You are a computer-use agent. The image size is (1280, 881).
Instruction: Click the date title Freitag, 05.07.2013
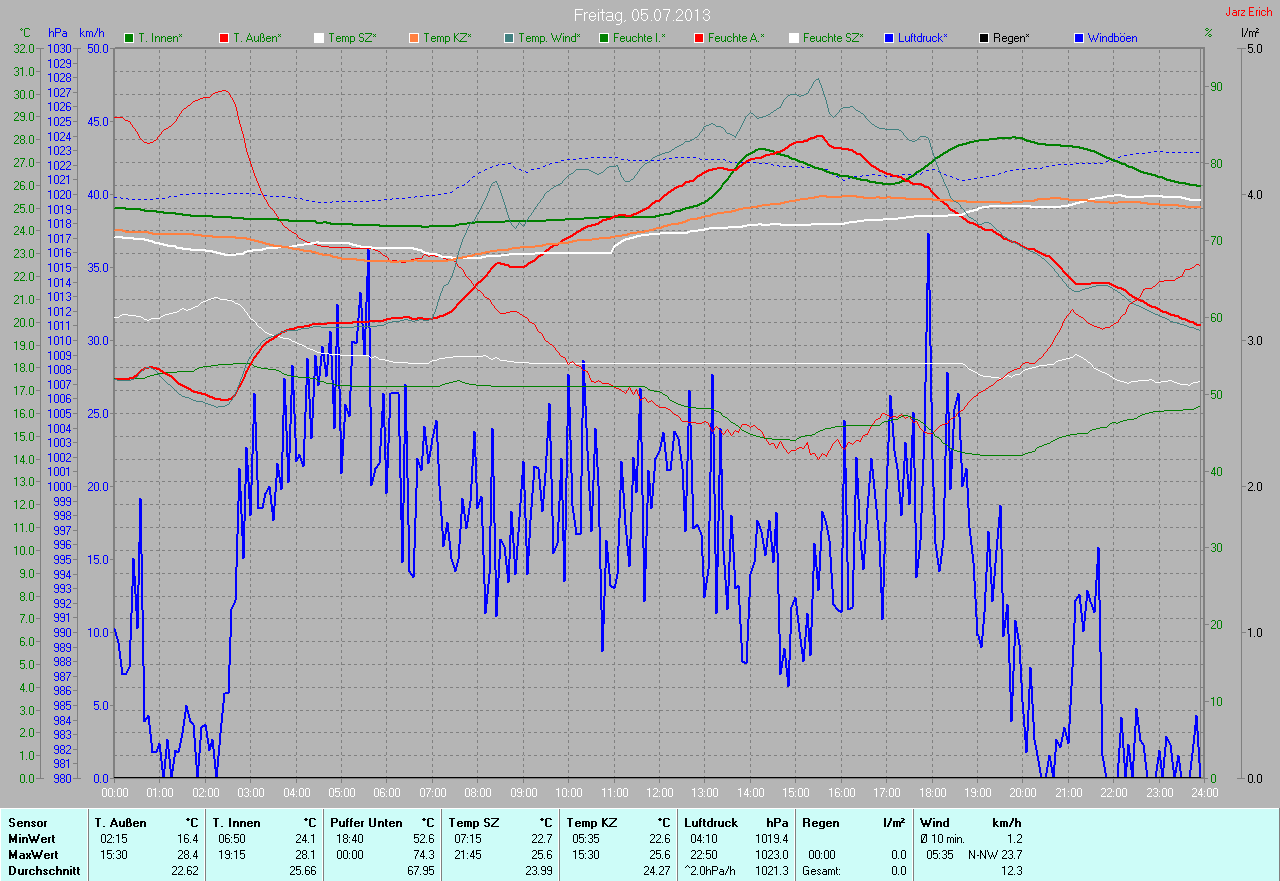pyautogui.click(x=639, y=15)
